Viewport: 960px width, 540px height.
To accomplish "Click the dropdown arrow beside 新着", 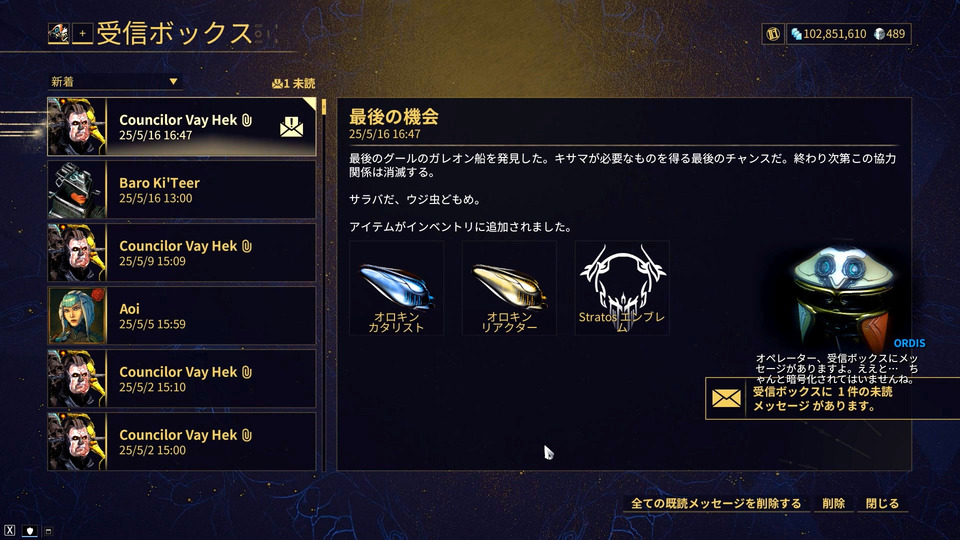I will [x=173, y=81].
